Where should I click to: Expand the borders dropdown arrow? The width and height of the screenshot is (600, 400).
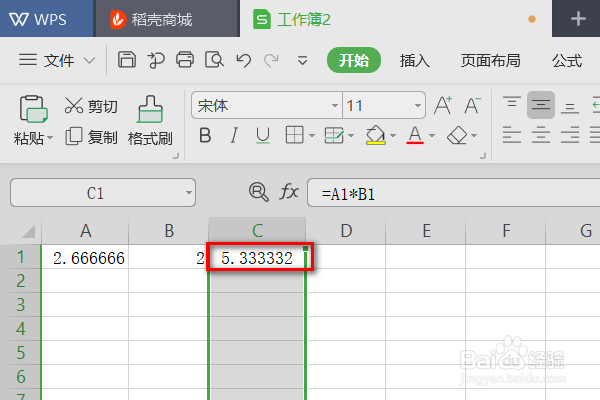(x=312, y=136)
